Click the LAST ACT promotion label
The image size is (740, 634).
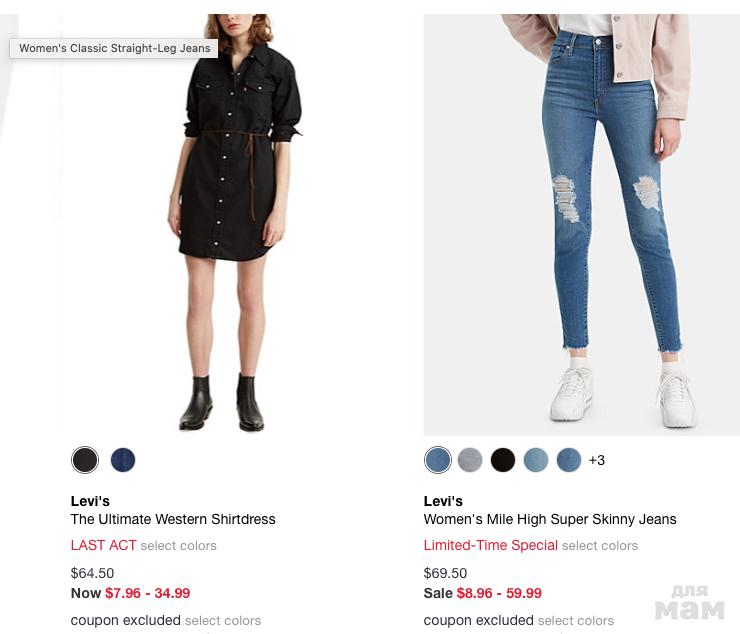[x=103, y=546]
